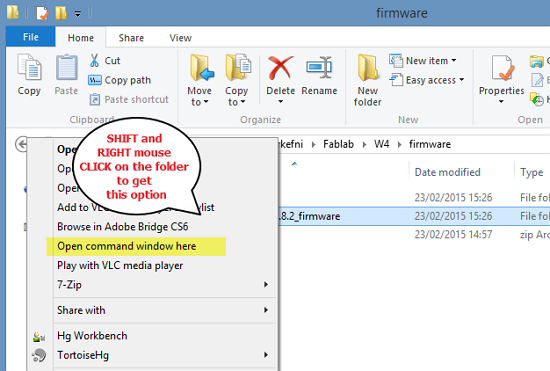The height and width of the screenshot is (371, 550).
Task: Click the W4 breadcrumb in address bar
Action: [x=382, y=144]
